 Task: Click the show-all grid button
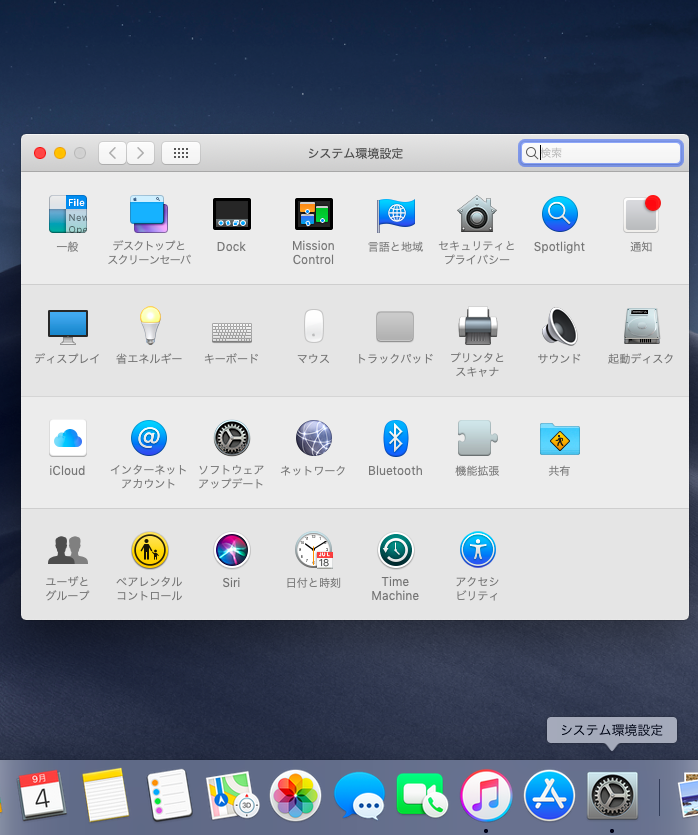[x=181, y=153]
